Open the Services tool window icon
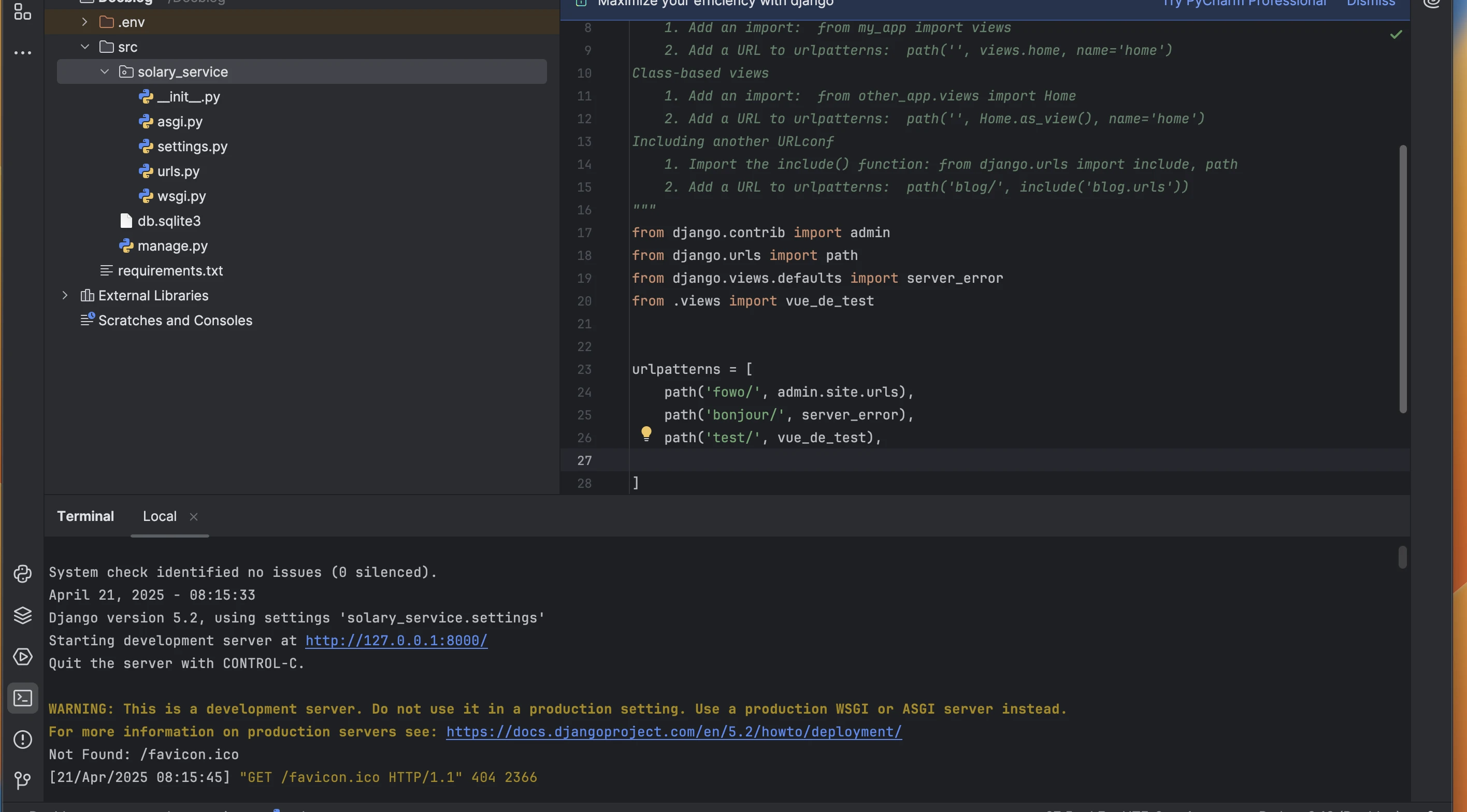The height and width of the screenshot is (812, 1467). pyautogui.click(x=23, y=657)
